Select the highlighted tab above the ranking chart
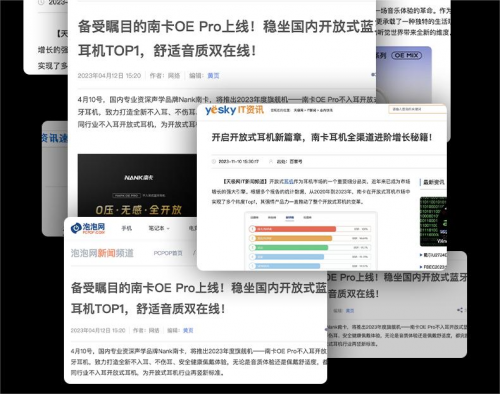The height and width of the screenshot is (394, 500). point(290,218)
